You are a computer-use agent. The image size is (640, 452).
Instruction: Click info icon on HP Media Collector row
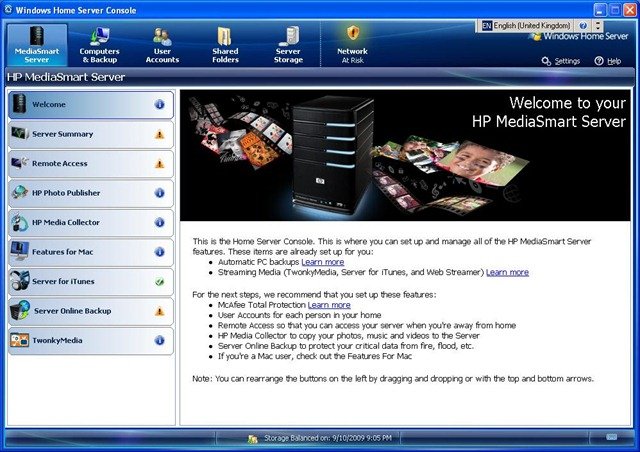pos(160,223)
